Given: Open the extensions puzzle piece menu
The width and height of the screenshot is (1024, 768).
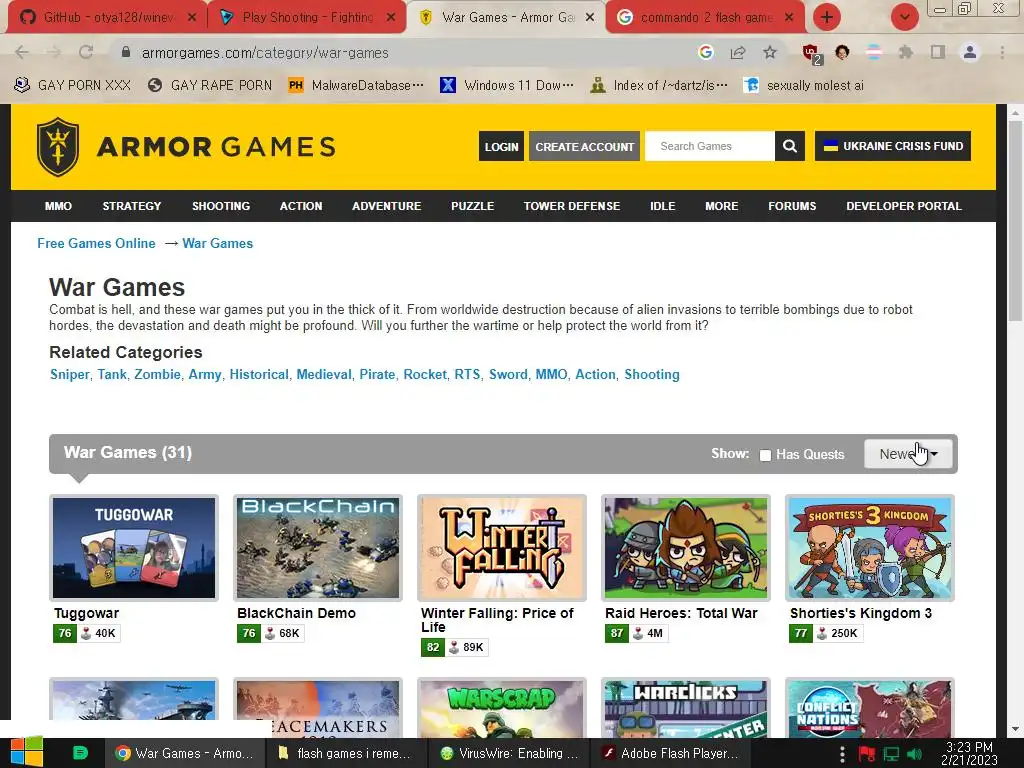Looking at the screenshot, I should [906, 52].
